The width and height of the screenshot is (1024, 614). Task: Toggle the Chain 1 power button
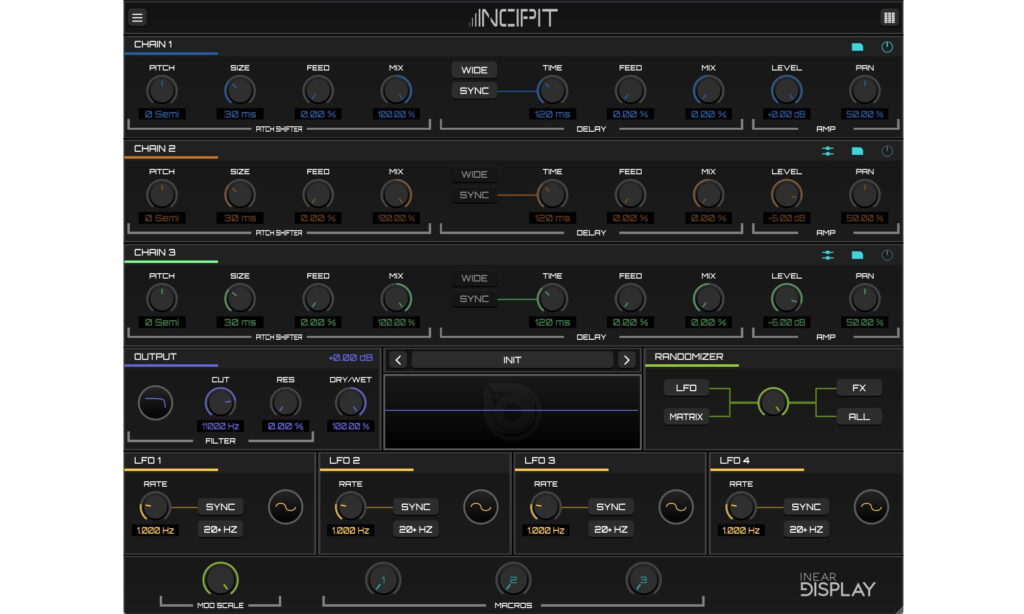[x=887, y=47]
